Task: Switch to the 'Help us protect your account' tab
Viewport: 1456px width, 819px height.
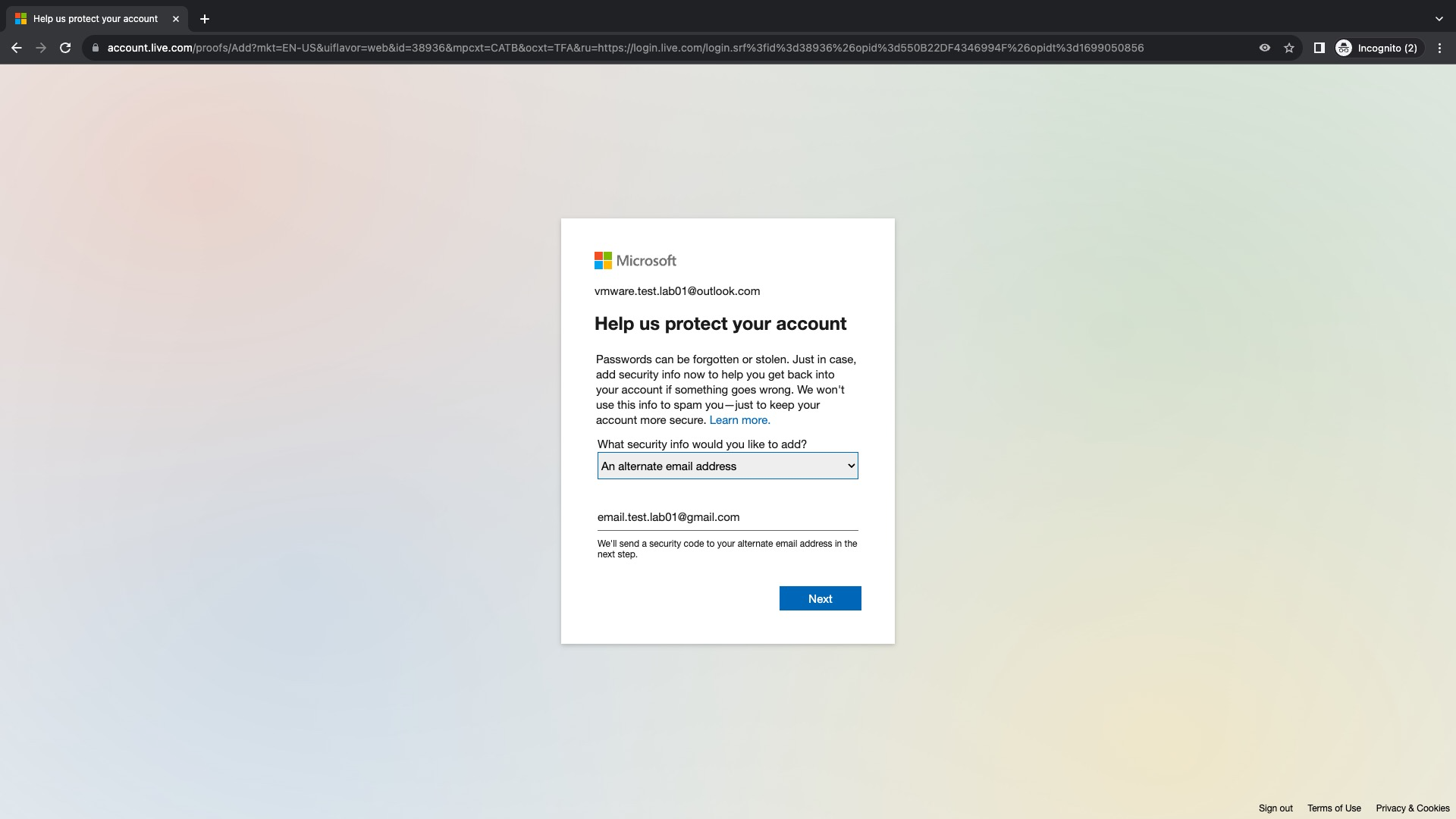Action: tap(95, 18)
